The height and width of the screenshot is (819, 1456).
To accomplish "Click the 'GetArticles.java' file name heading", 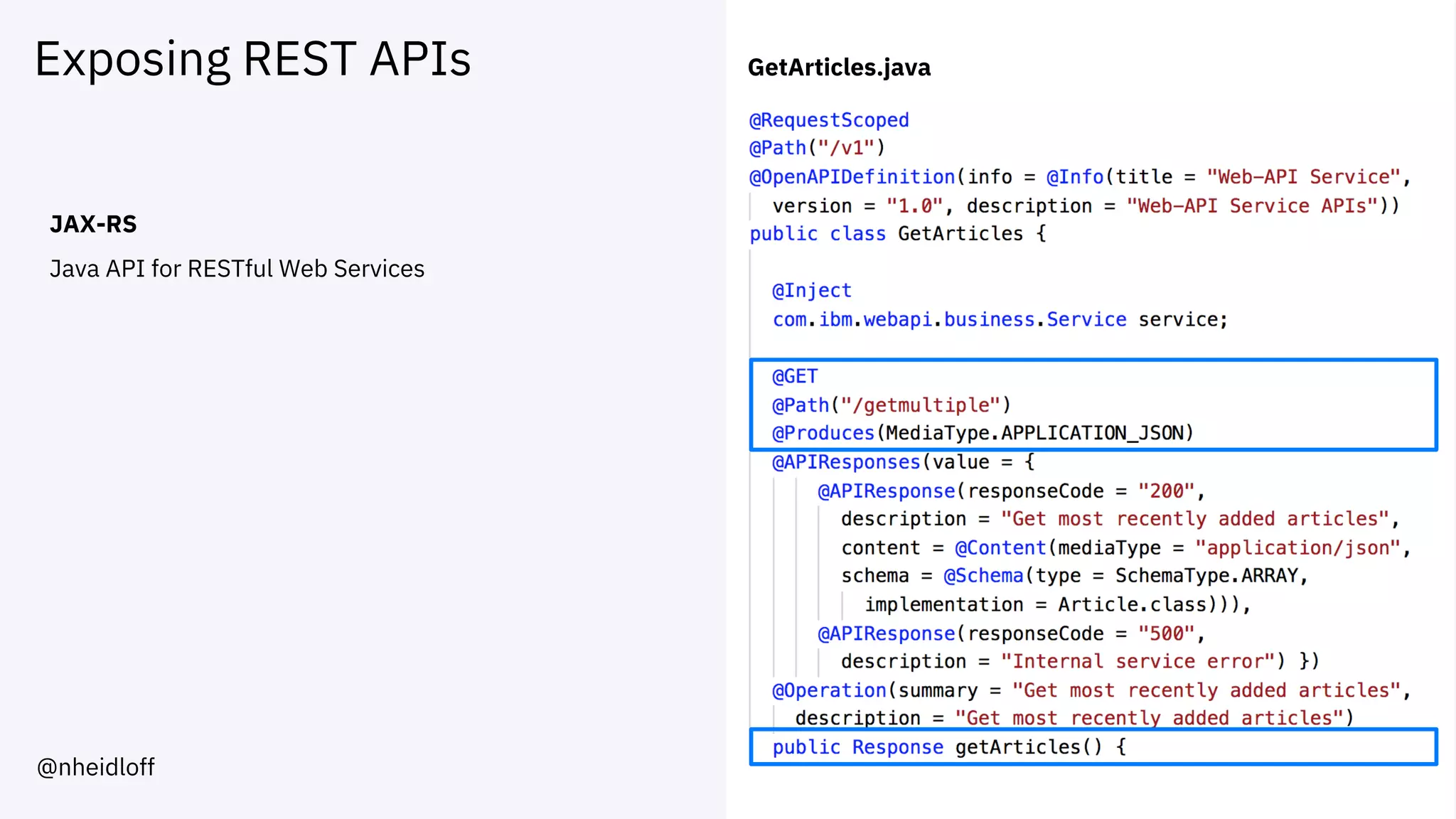I will (839, 68).
